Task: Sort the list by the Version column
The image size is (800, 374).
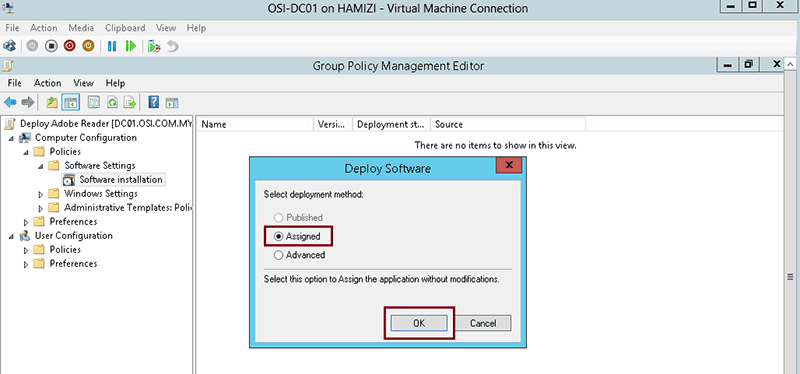Action: (333, 124)
